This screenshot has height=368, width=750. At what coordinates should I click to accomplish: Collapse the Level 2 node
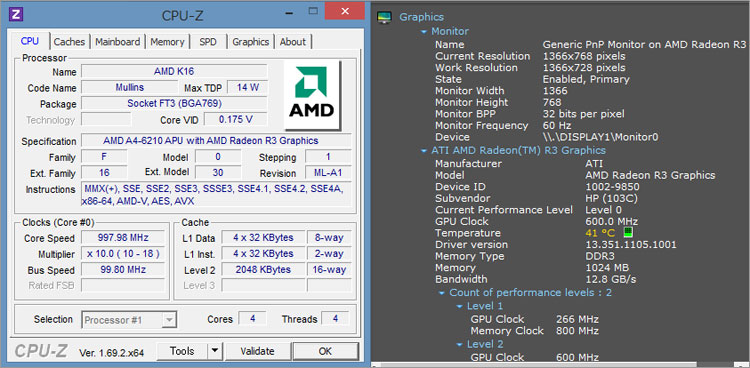pos(459,345)
